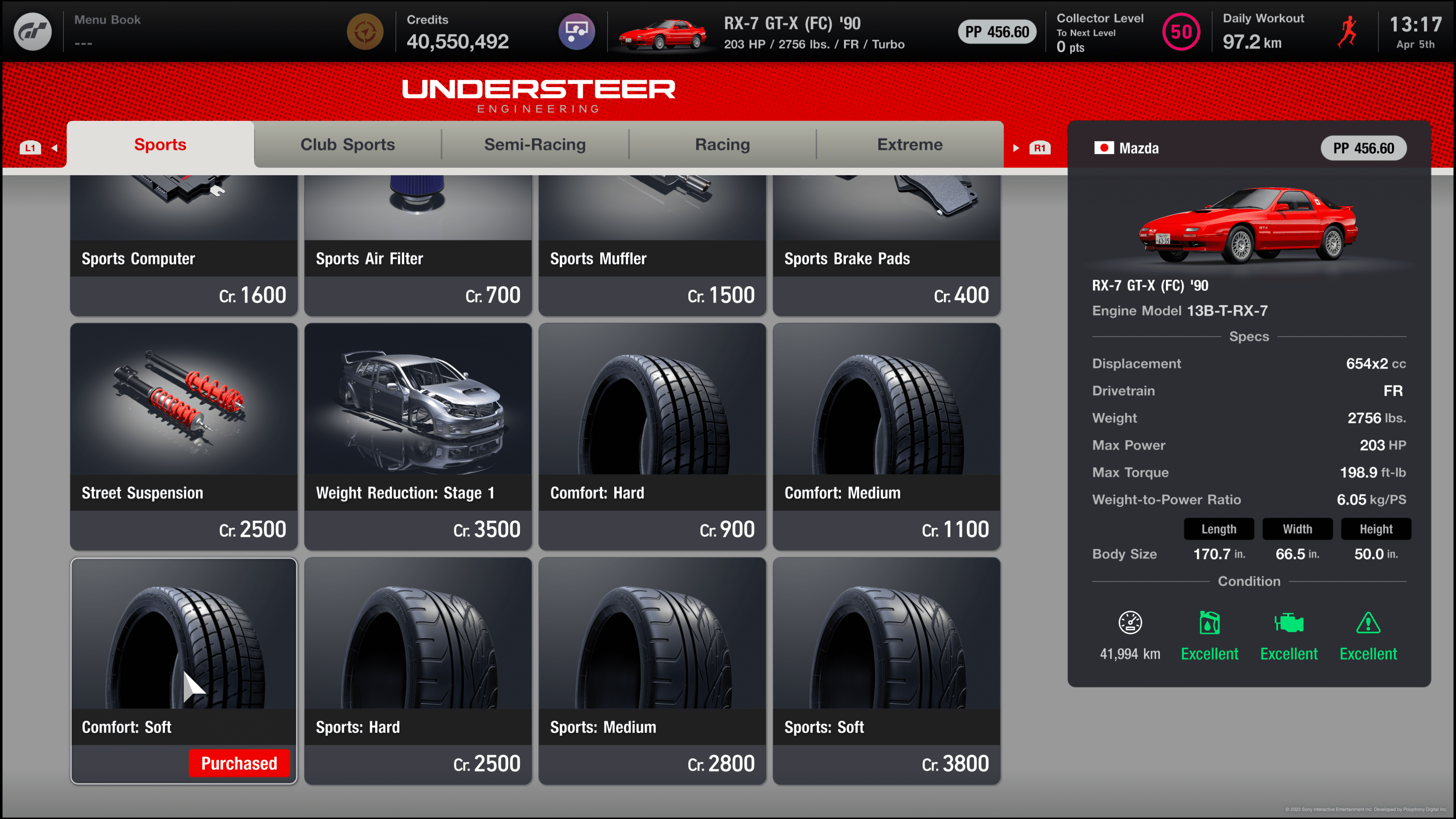Click the odometer mileage condition icon
This screenshot has width=1456, height=819.
coord(1130,623)
